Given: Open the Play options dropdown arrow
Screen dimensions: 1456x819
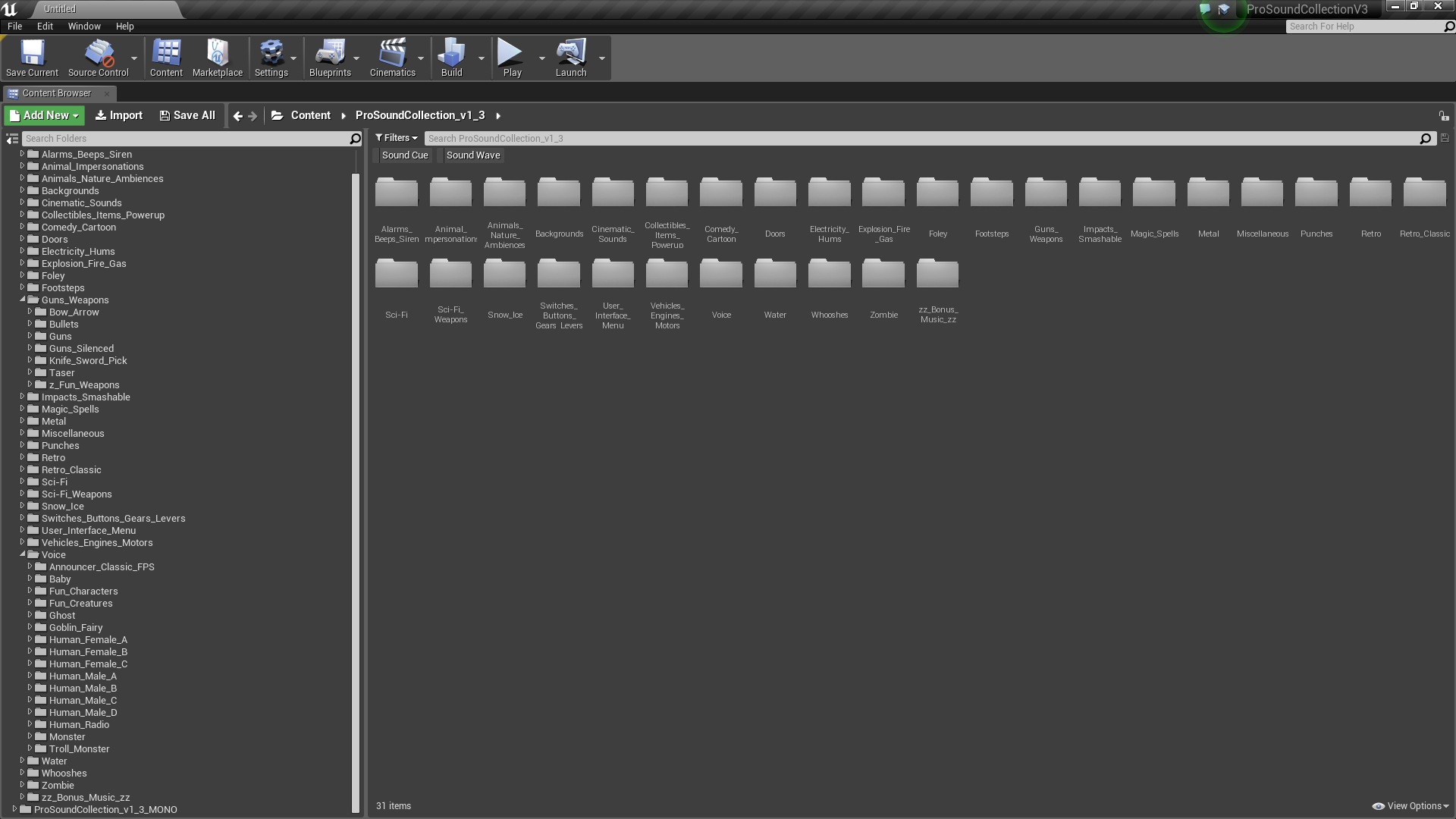Looking at the screenshot, I should coord(541,58).
